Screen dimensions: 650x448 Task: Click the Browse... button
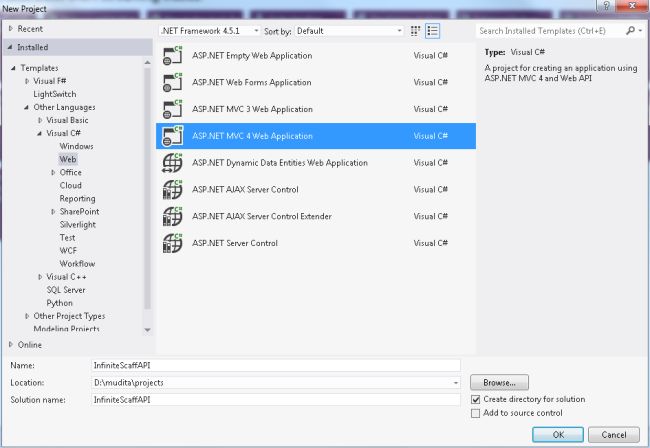pos(499,383)
